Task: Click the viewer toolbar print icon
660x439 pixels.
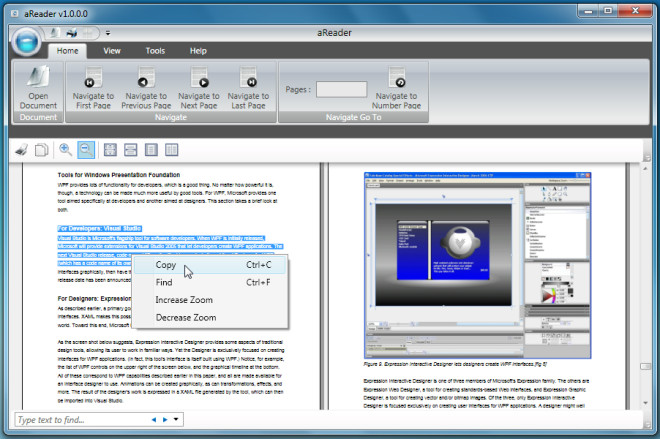Action: tap(21, 150)
